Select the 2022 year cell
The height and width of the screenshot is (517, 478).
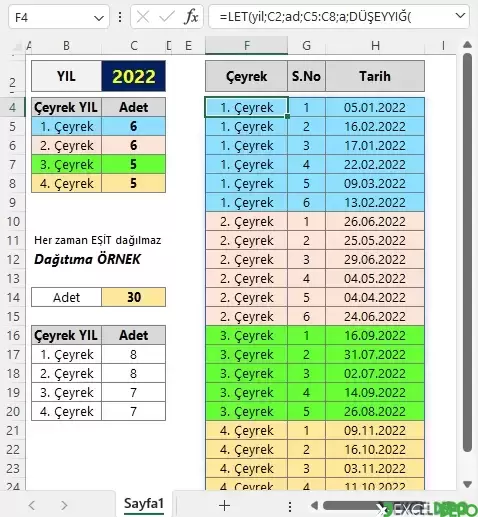pos(134,76)
